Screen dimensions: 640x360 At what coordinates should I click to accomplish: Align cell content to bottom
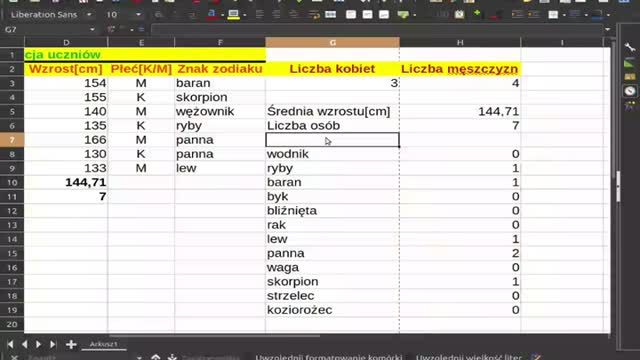pyautogui.click(x=384, y=15)
